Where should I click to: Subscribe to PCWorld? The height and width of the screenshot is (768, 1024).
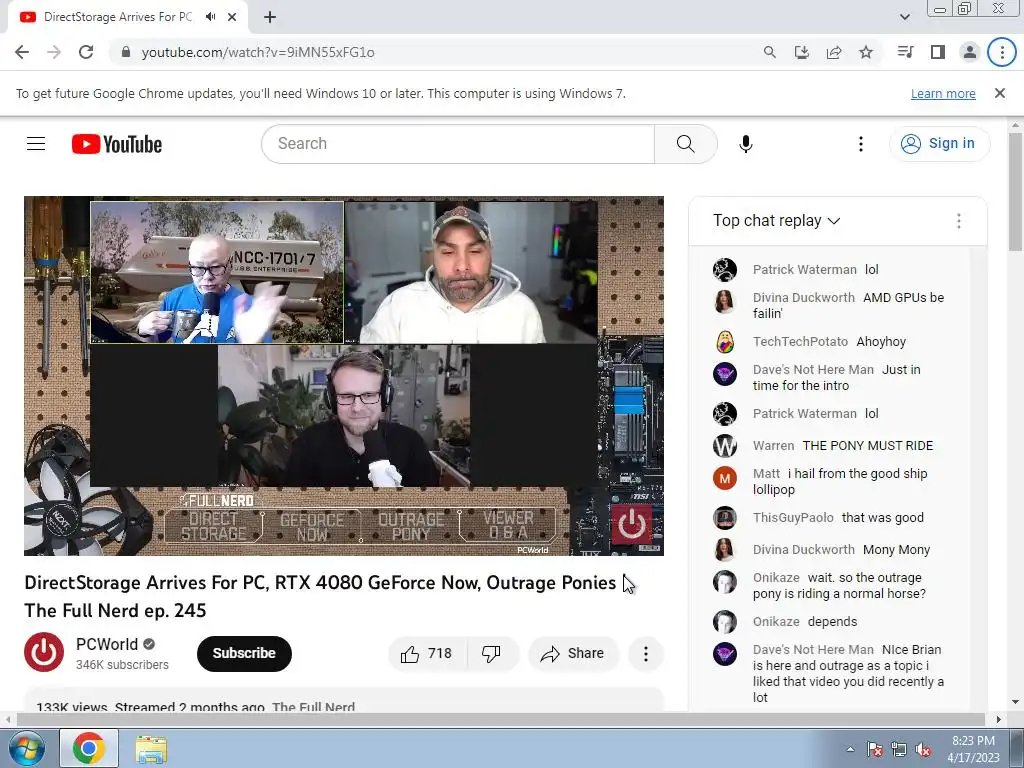pyautogui.click(x=244, y=653)
